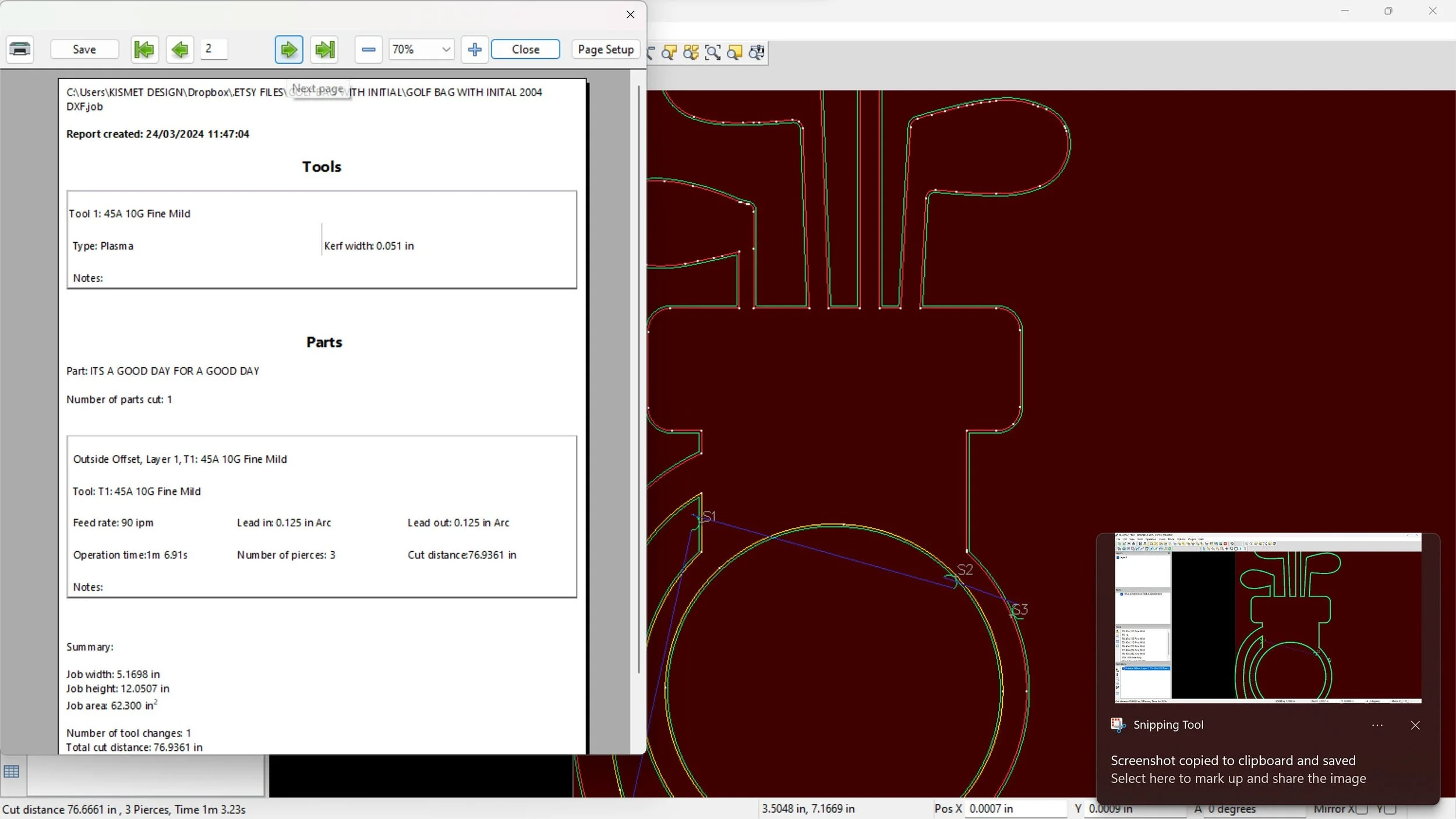Advance to the next report page
The height and width of the screenshot is (819, 1456).
(x=288, y=49)
